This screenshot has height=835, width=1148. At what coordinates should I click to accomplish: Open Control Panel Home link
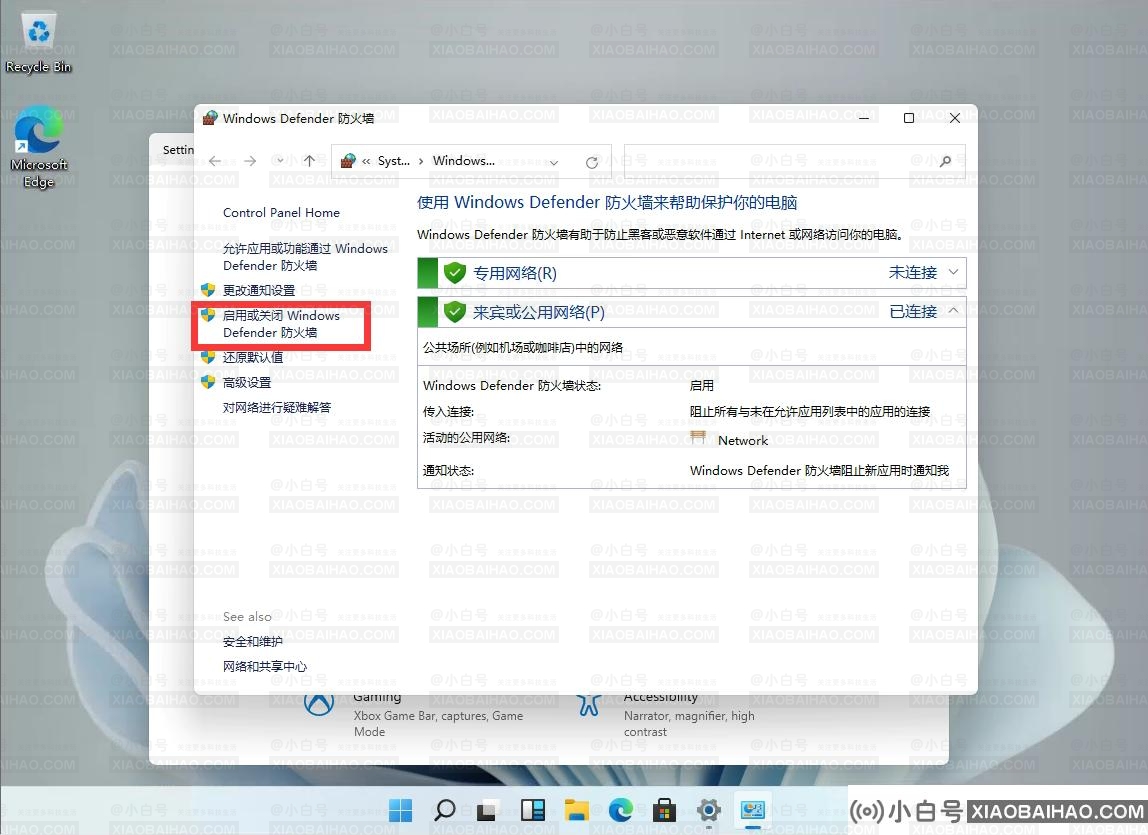pos(281,212)
